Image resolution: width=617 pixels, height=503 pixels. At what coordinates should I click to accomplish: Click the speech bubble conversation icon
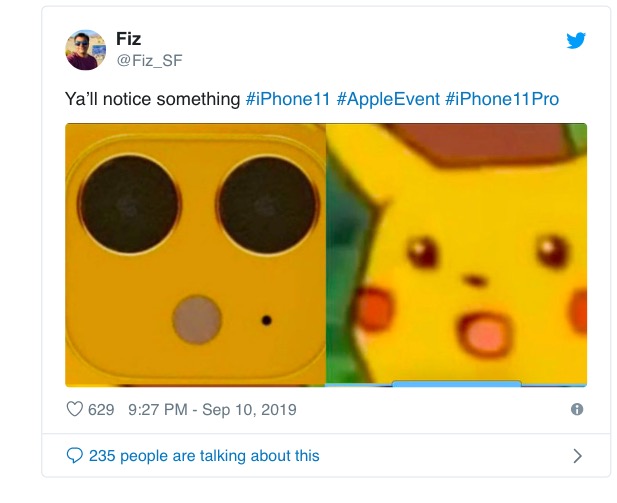(x=74, y=455)
